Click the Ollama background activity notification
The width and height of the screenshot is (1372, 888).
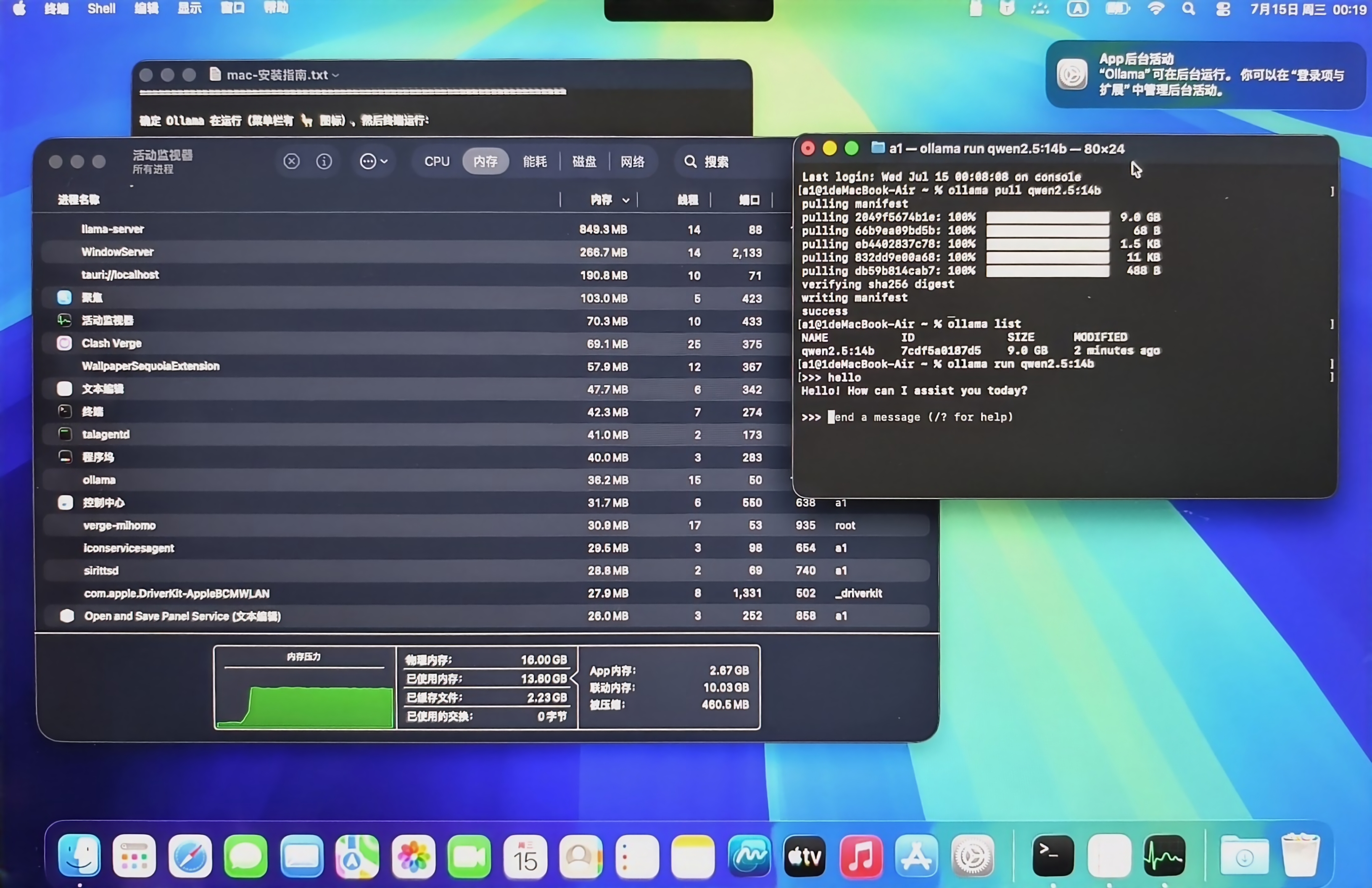tap(1205, 74)
